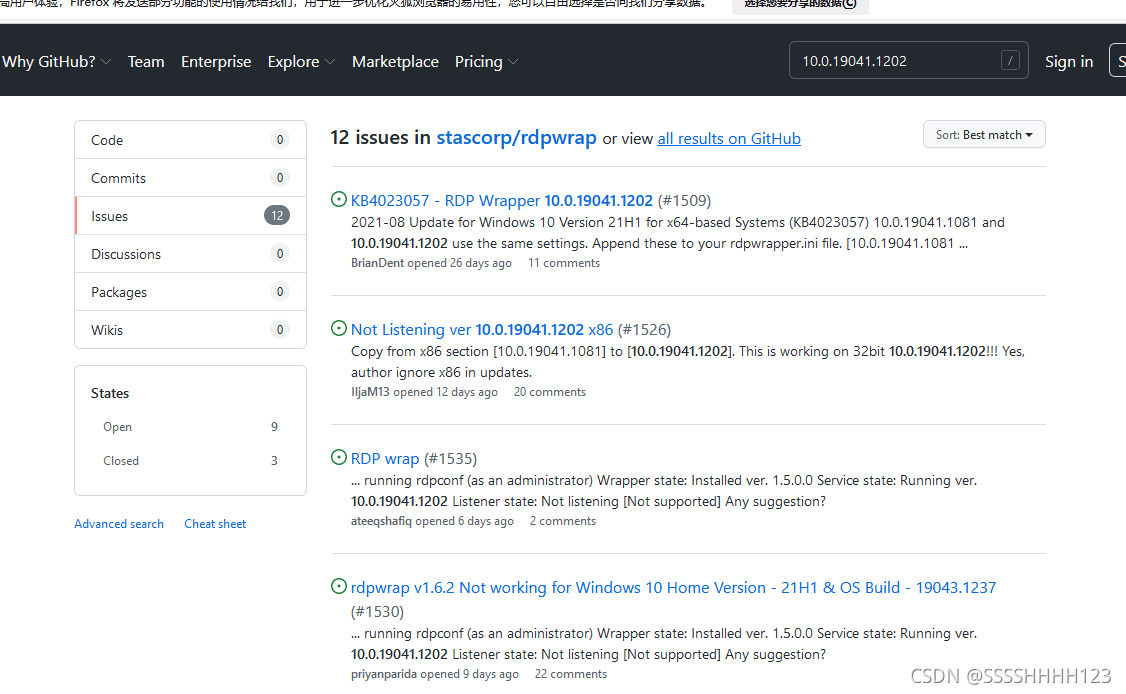The height and width of the screenshot is (694, 1126).
Task: Click the issue number #1526
Action: point(644,330)
